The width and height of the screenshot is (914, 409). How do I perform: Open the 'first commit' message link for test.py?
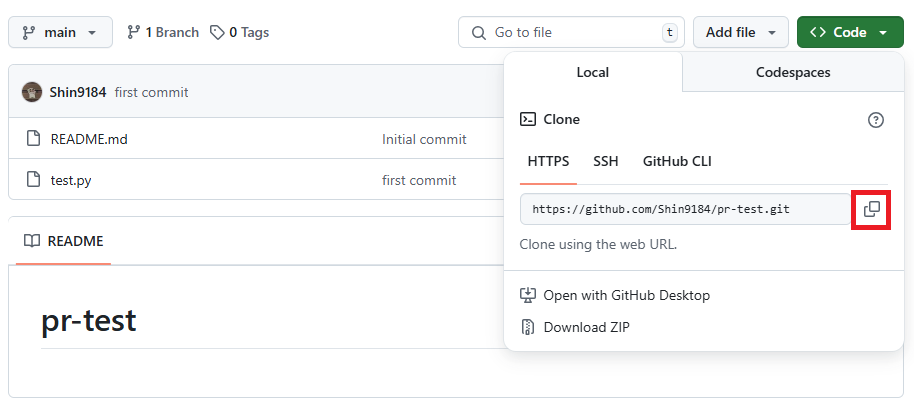pos(419,180)
